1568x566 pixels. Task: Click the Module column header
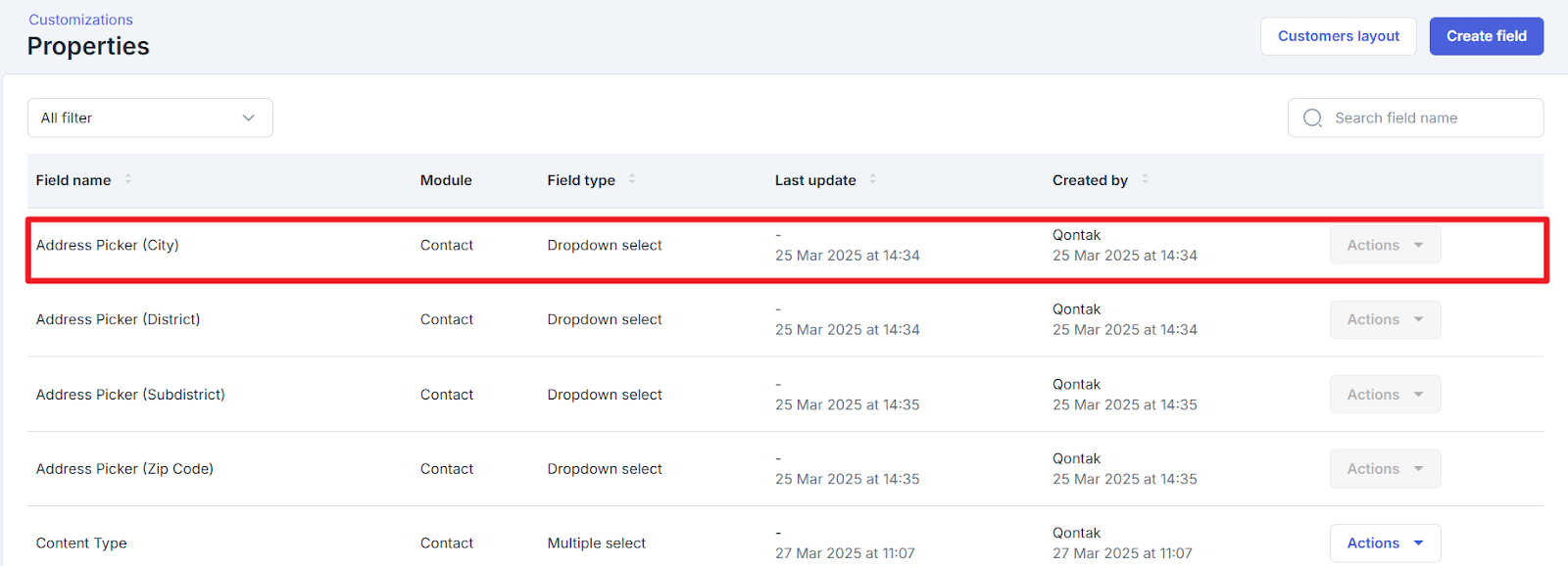coord(446,180)
